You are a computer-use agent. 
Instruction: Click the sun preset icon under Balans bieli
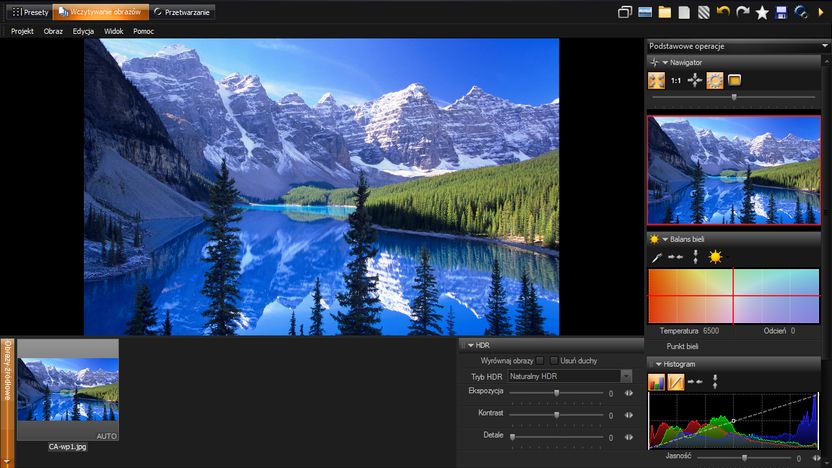point(715,257)
